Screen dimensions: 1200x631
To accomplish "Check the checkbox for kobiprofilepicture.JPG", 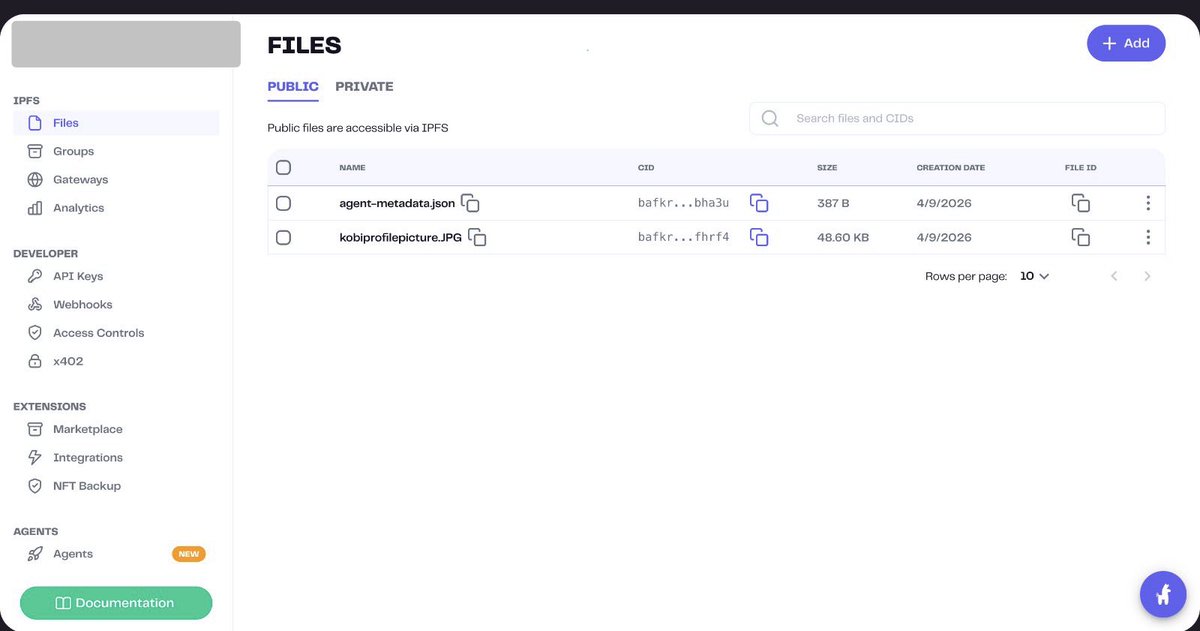I will click(x=283, y=237).
